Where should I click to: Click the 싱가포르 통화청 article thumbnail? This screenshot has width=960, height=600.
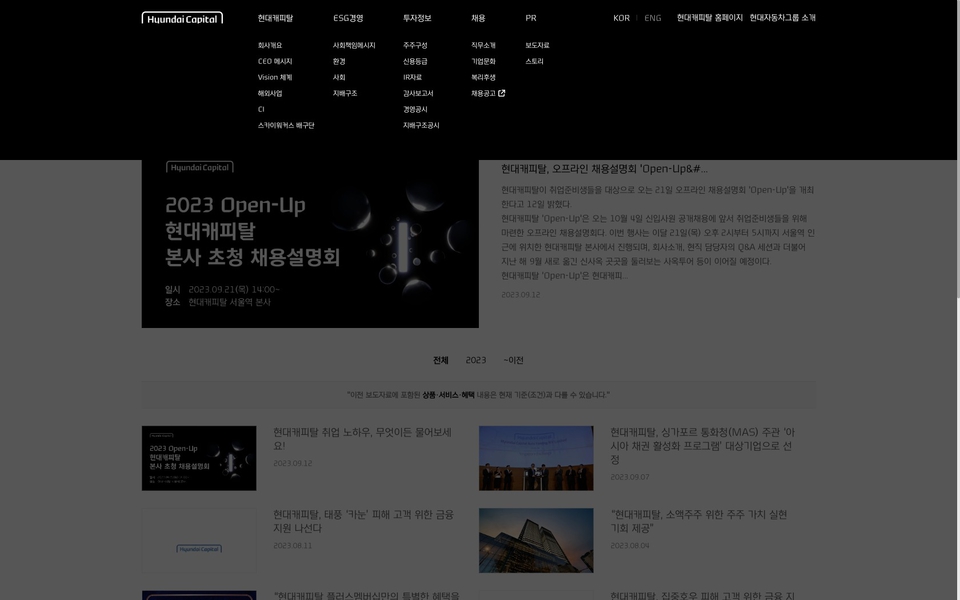point(536,458)
